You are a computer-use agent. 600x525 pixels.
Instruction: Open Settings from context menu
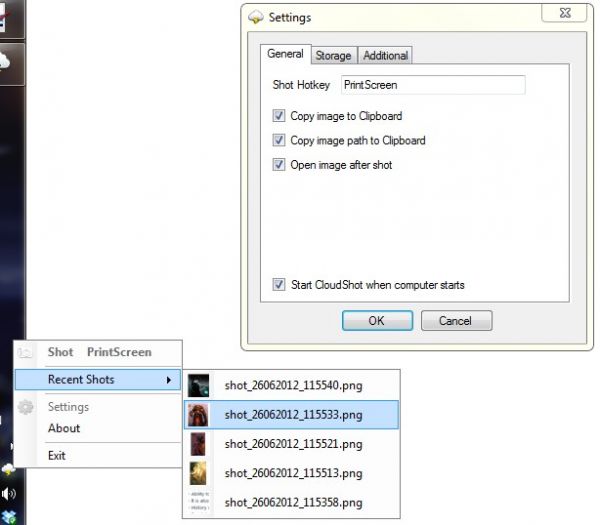98,407
